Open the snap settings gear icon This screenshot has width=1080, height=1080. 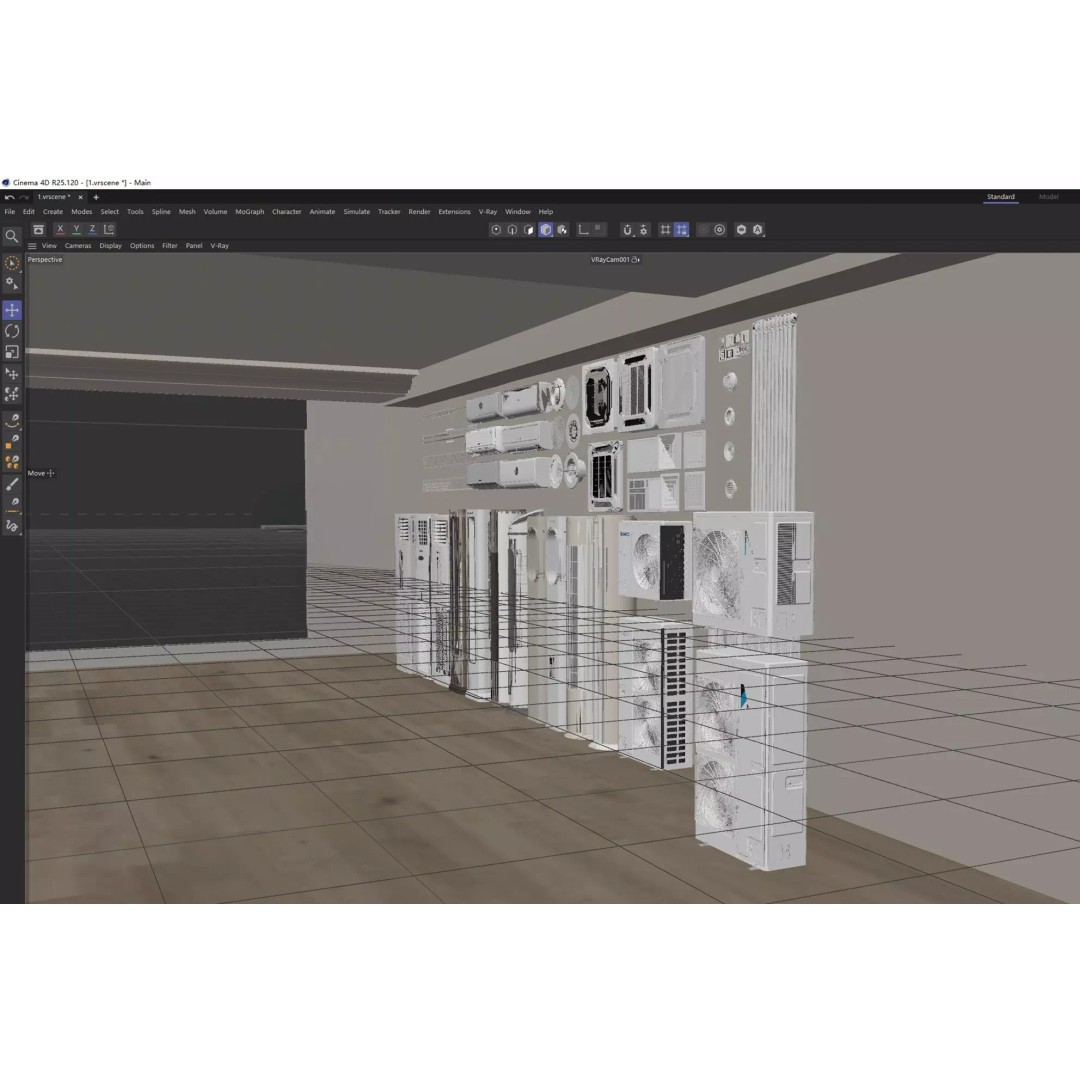643,230
